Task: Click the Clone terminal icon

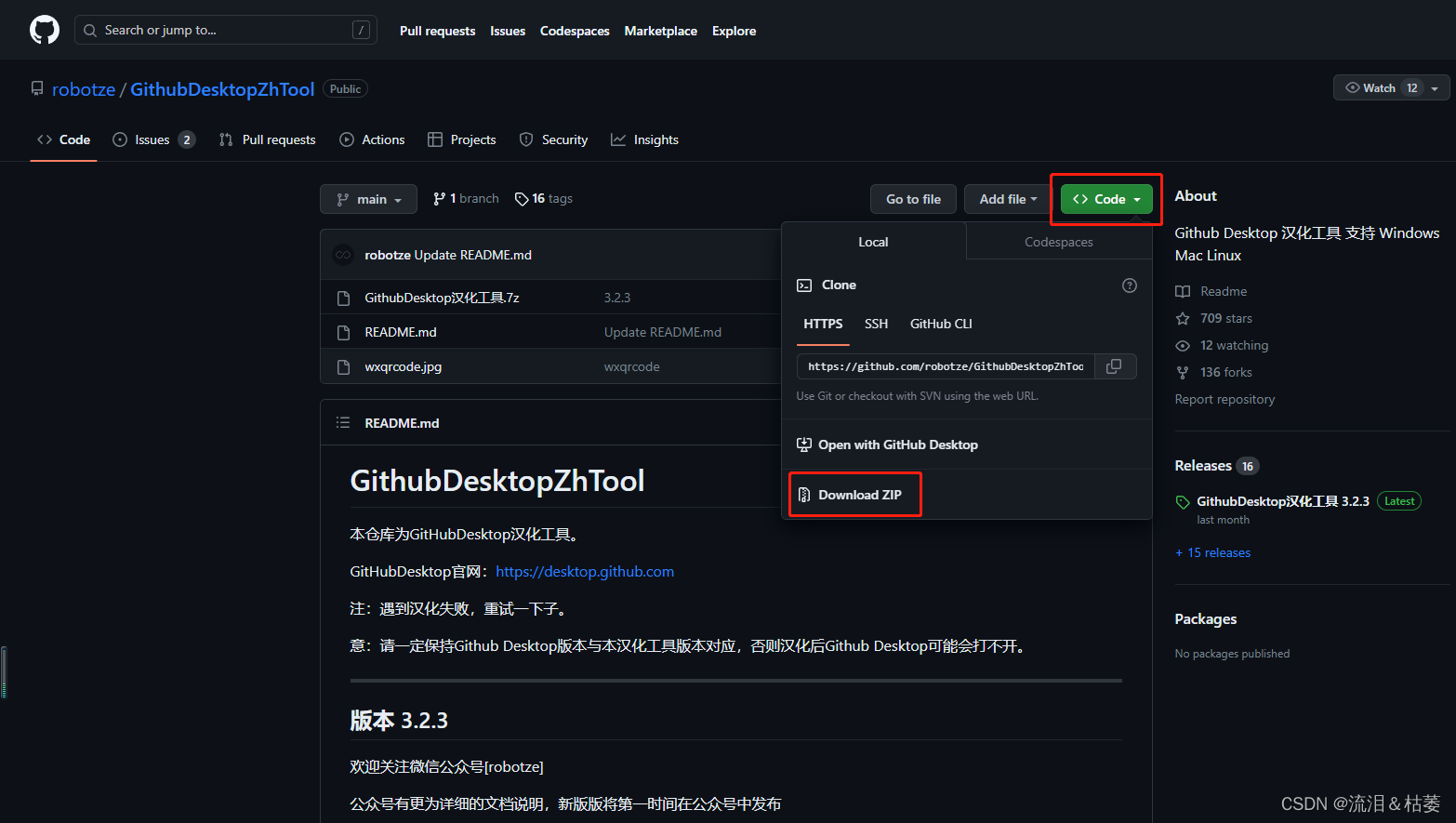Action: [804, 285]
